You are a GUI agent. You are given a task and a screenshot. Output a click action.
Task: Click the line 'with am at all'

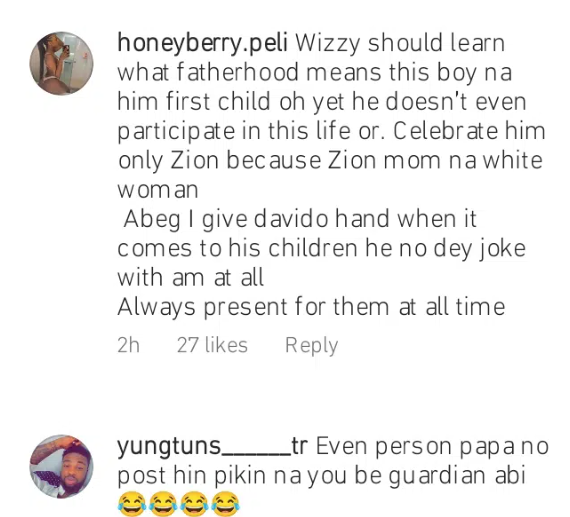[x=190, y=278]
